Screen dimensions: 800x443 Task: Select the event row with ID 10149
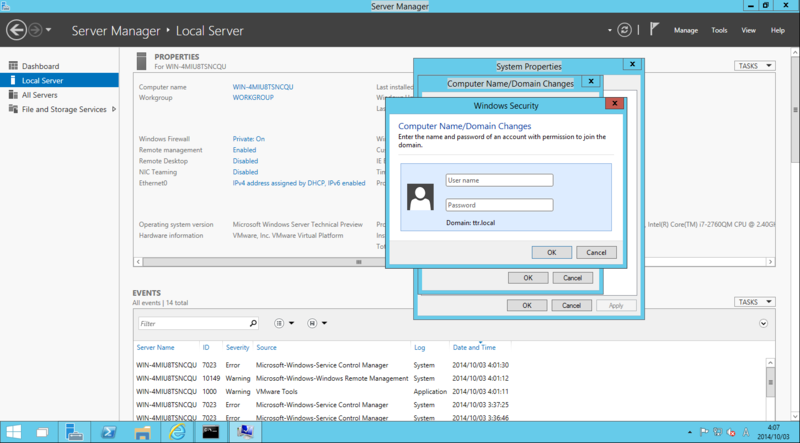coord(322,378)
